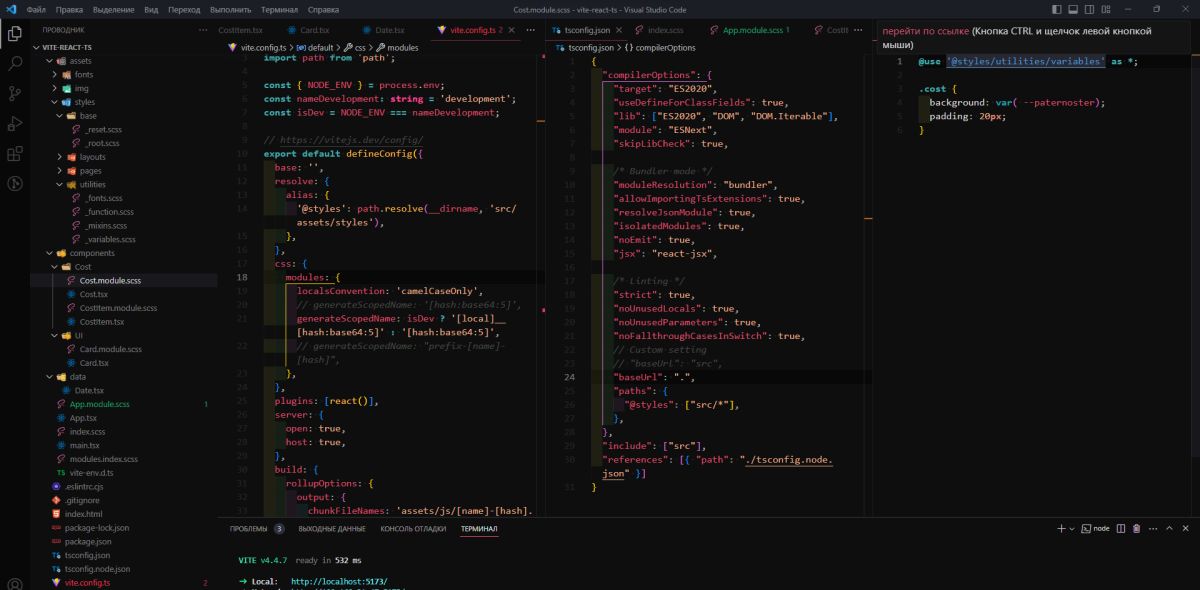Open the Выполнить menu
This screenshot has width=1200, height=590.
coord(231,8)
